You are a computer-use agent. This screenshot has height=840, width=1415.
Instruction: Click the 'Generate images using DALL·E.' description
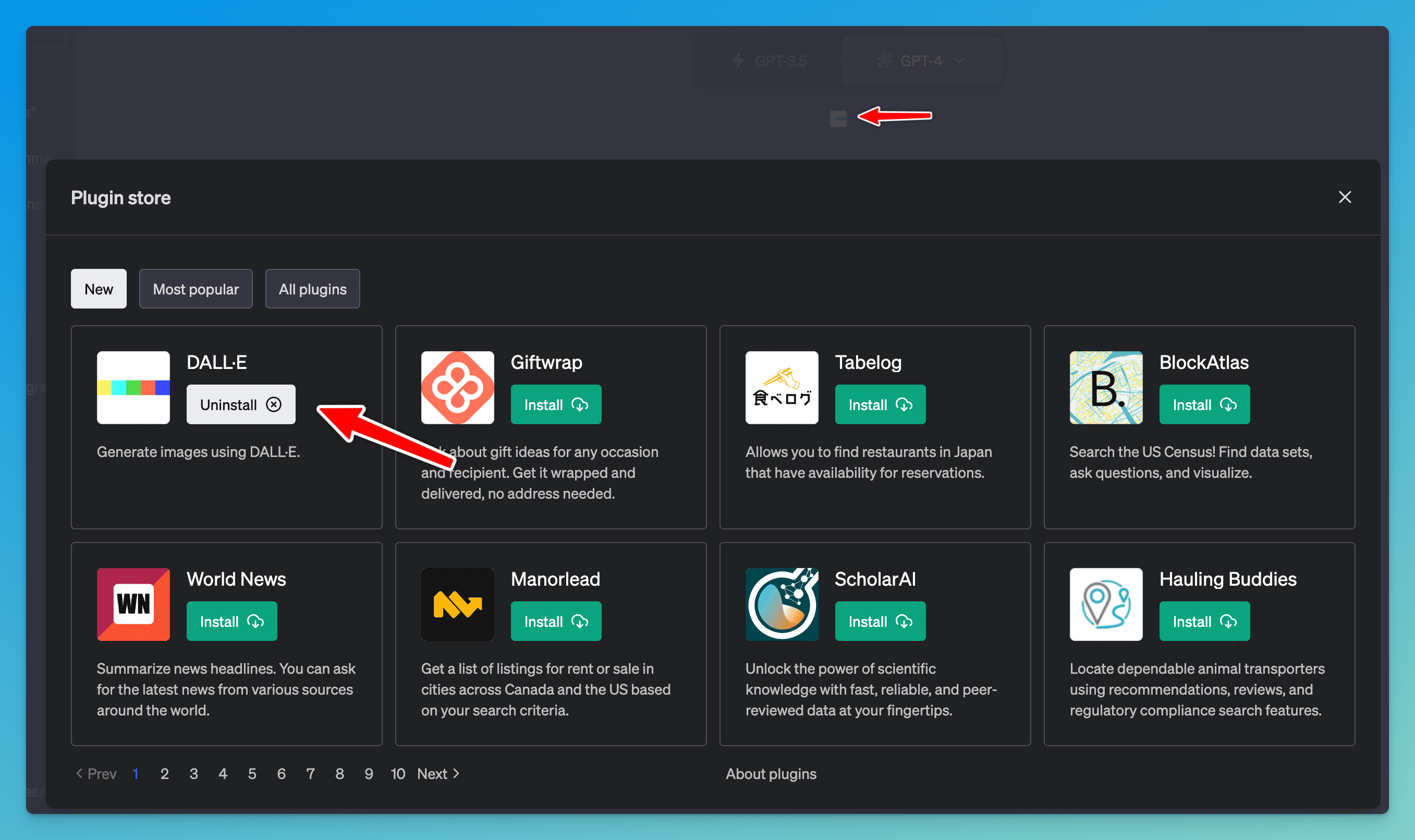[198, 452]
